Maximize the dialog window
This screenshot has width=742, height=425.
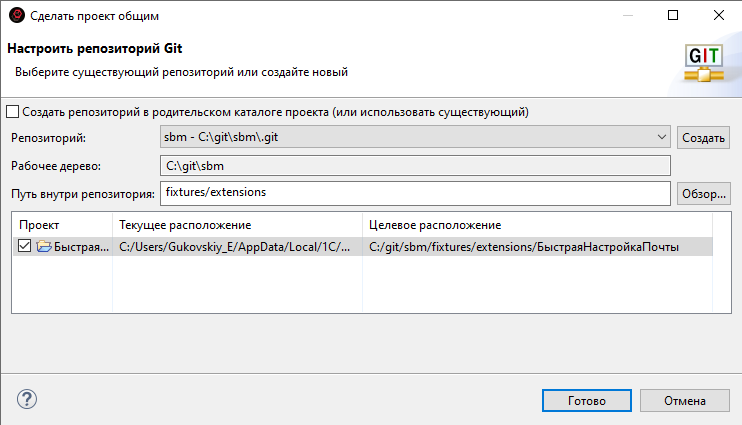coord(673,16)
